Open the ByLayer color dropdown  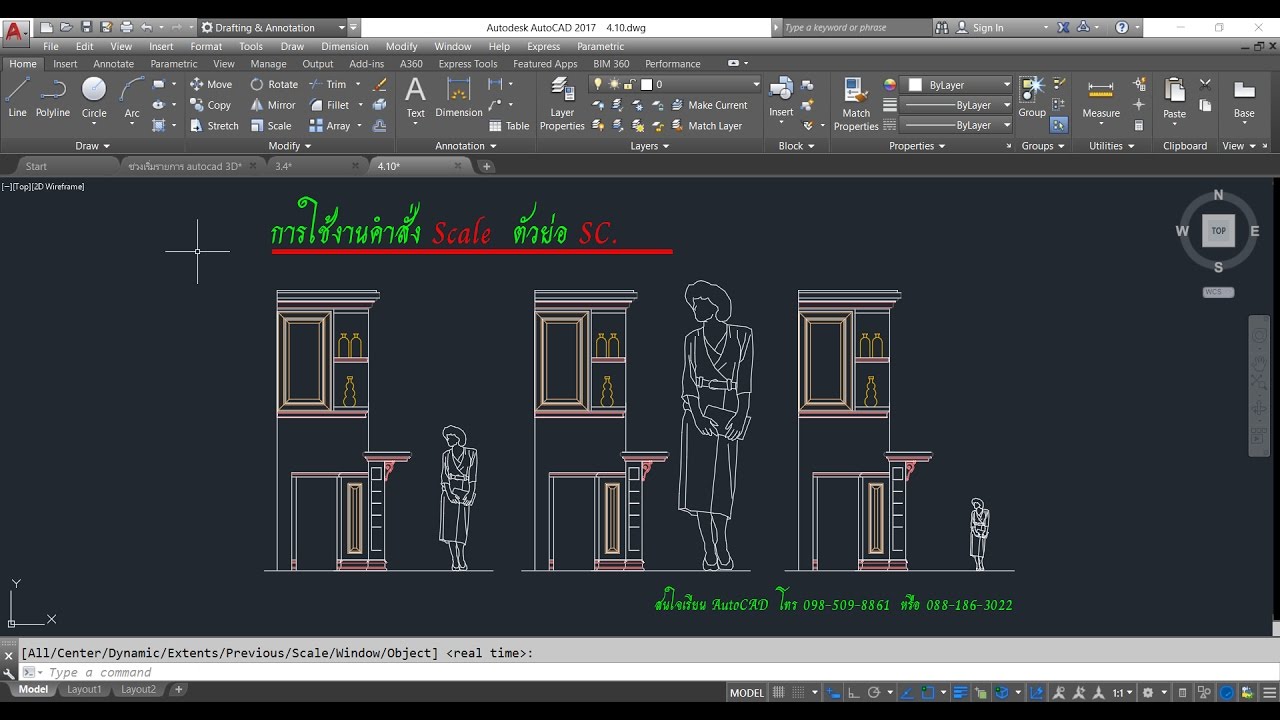[957, 85]
